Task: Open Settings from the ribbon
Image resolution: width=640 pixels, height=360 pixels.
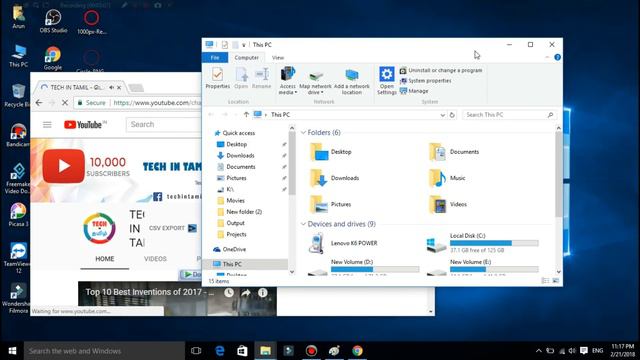Action: tap(387, 80)
